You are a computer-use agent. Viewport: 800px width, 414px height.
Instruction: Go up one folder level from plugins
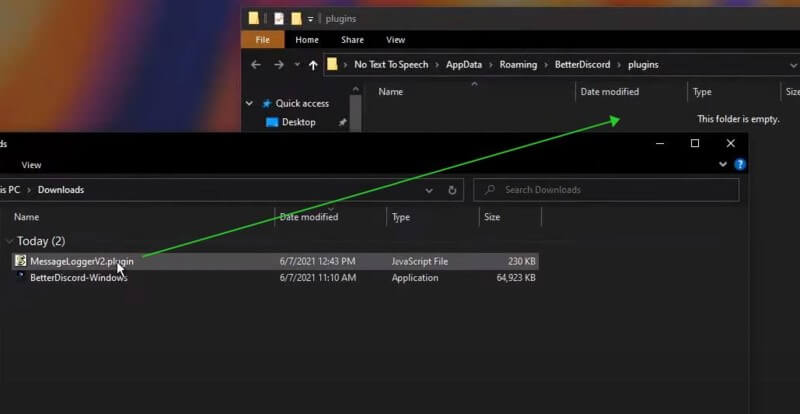point(313,65)
